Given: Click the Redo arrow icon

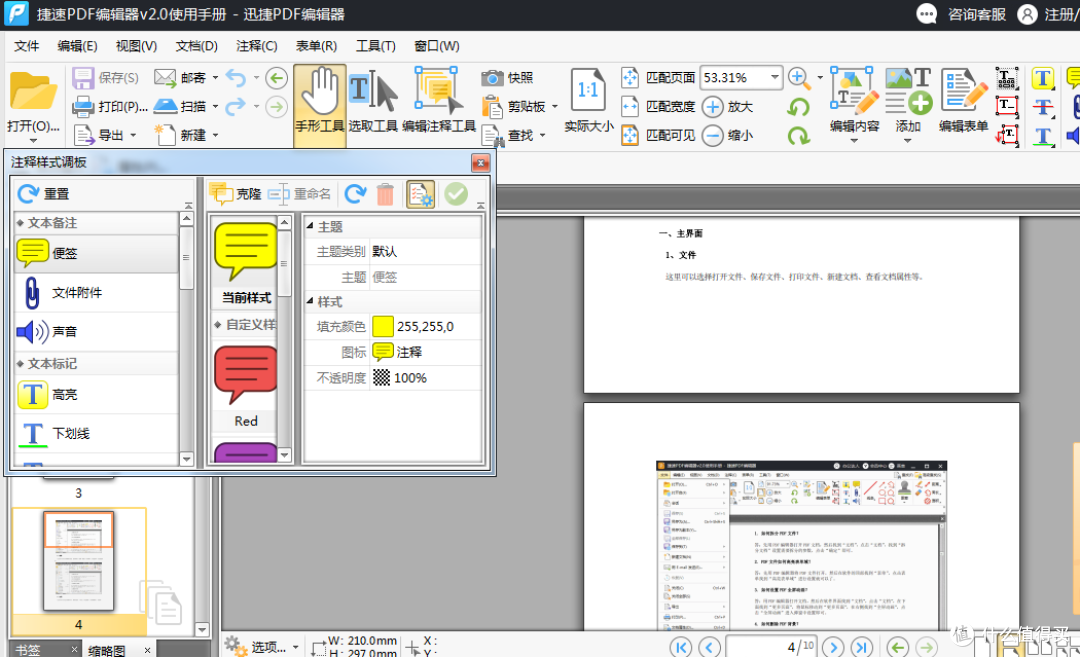Looking at the screenshot, I should [236, 107].
